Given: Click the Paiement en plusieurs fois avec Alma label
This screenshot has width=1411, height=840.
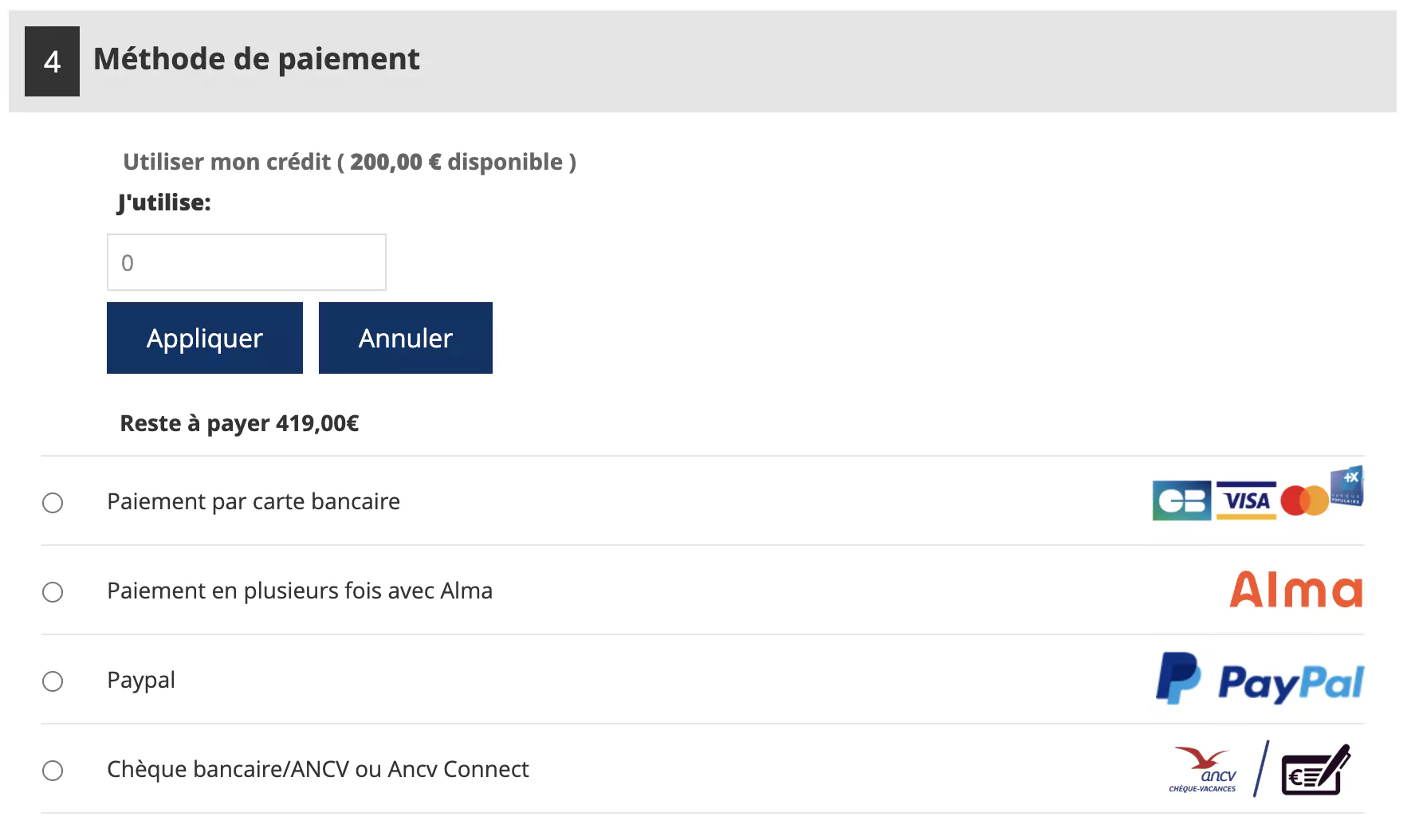Looking at the screenshot, I should [x=300, y=591].
